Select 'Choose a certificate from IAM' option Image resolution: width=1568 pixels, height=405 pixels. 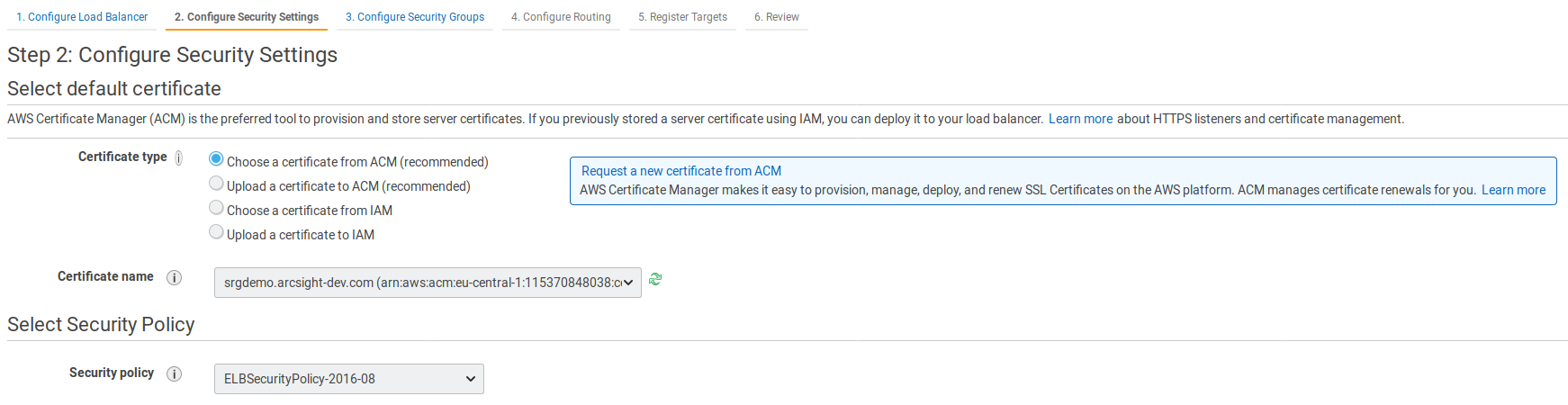point(216,208)
